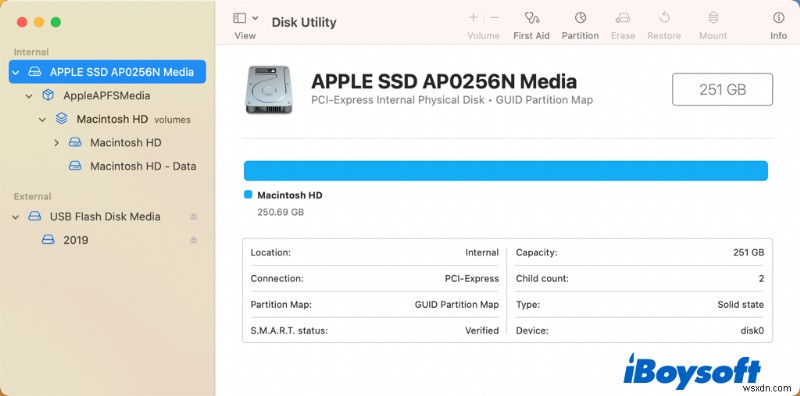Click the GUID Partition Map table value
The image size is (800, 396).
[x=457, y=305]
